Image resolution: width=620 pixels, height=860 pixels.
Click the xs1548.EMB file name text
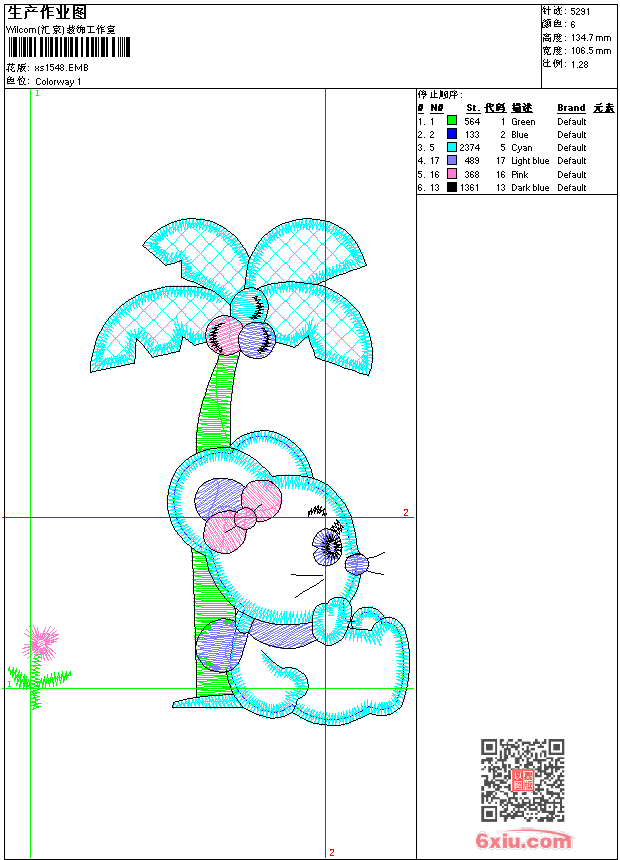pyautogui.click(x=61, y=68)
